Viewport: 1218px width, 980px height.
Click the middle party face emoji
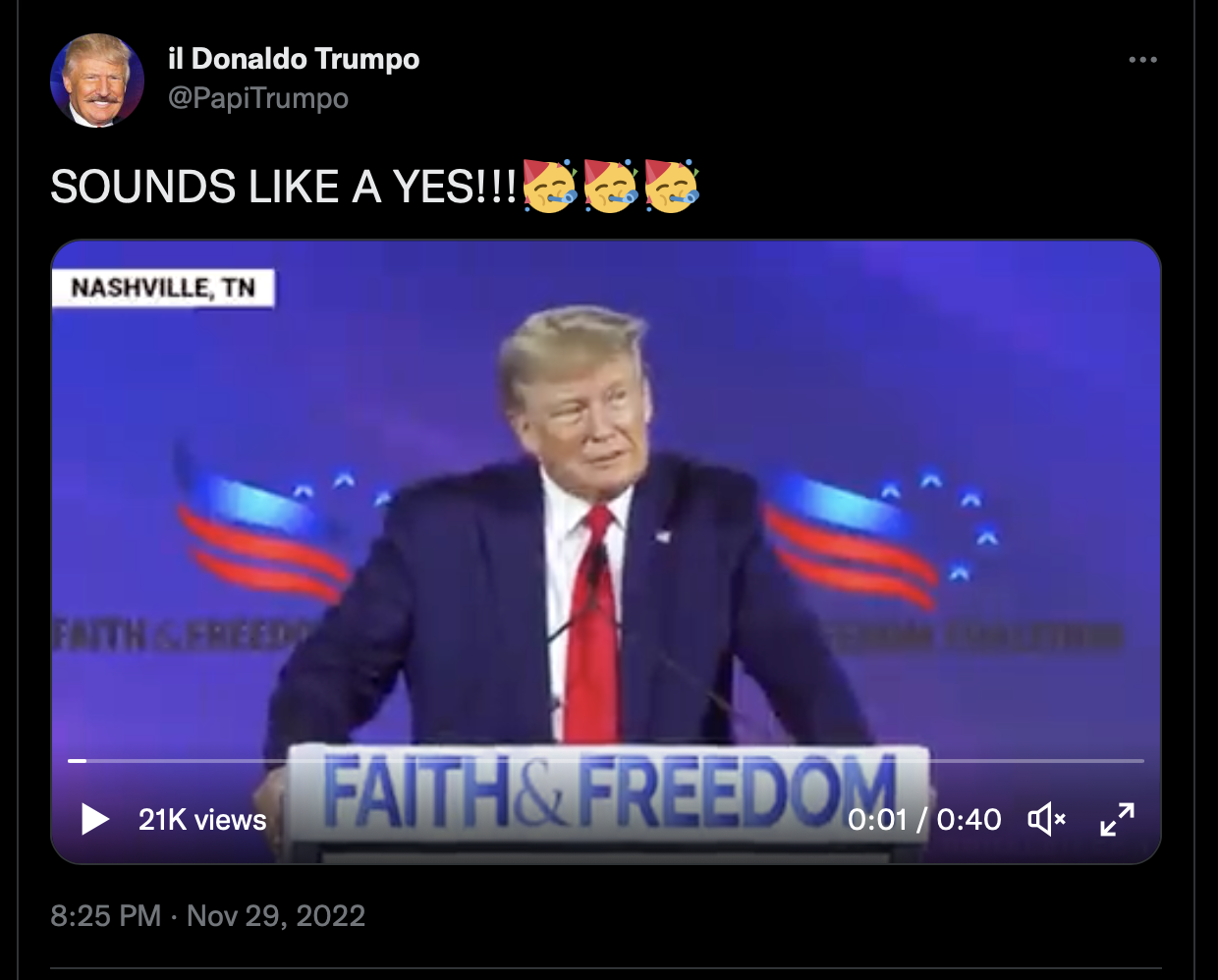[x=610, y=186]
